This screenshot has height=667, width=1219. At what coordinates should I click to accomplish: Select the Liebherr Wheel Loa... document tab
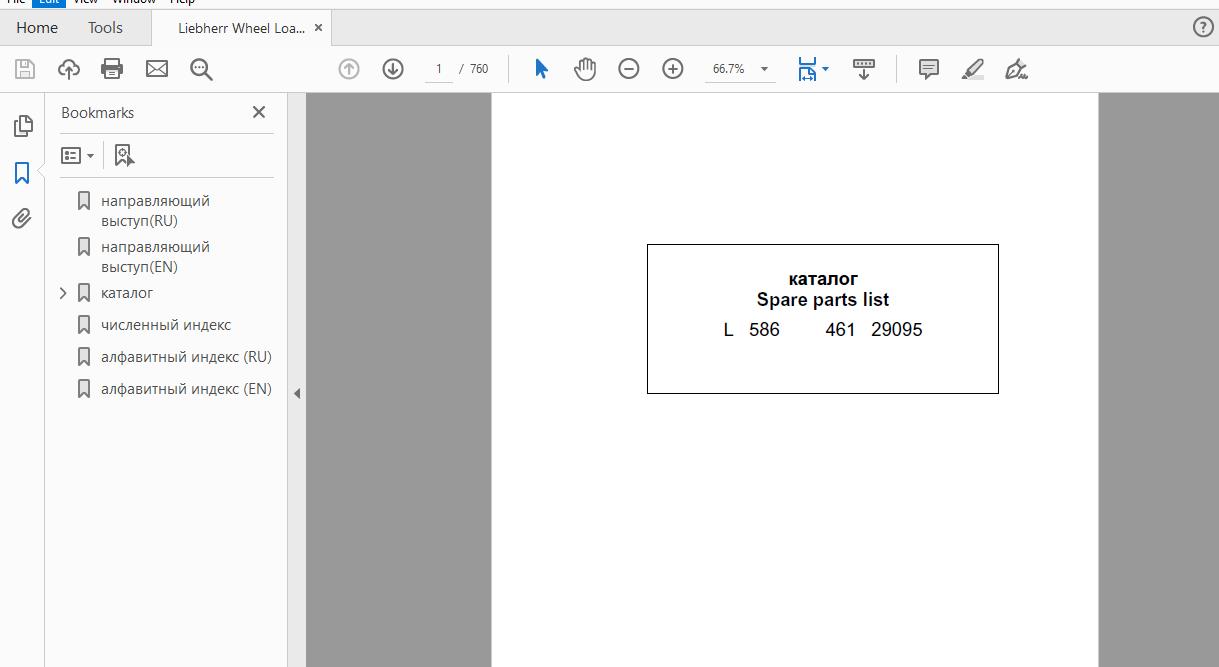[x=241, y=28]
